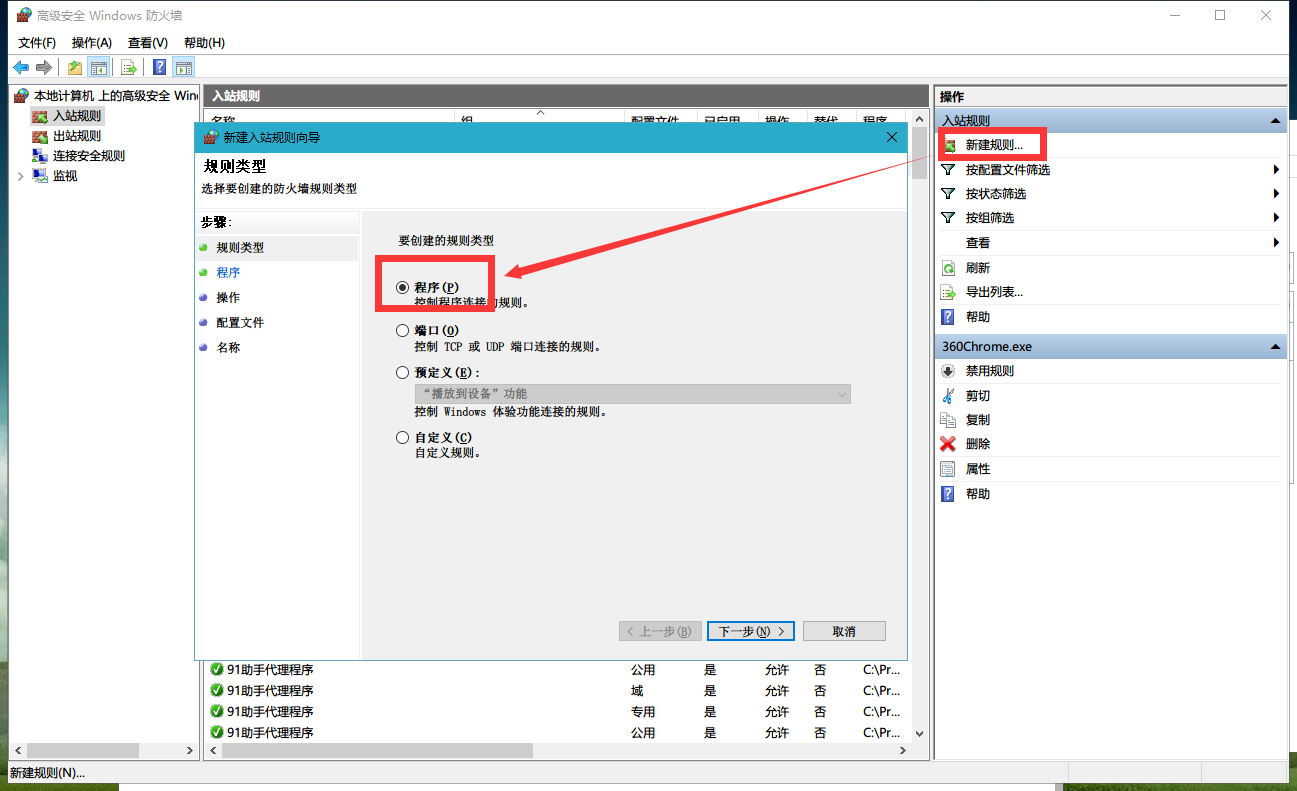Open the Action (操作) menu
Viewport: 1297px width, 791px height.
point(92,43)
